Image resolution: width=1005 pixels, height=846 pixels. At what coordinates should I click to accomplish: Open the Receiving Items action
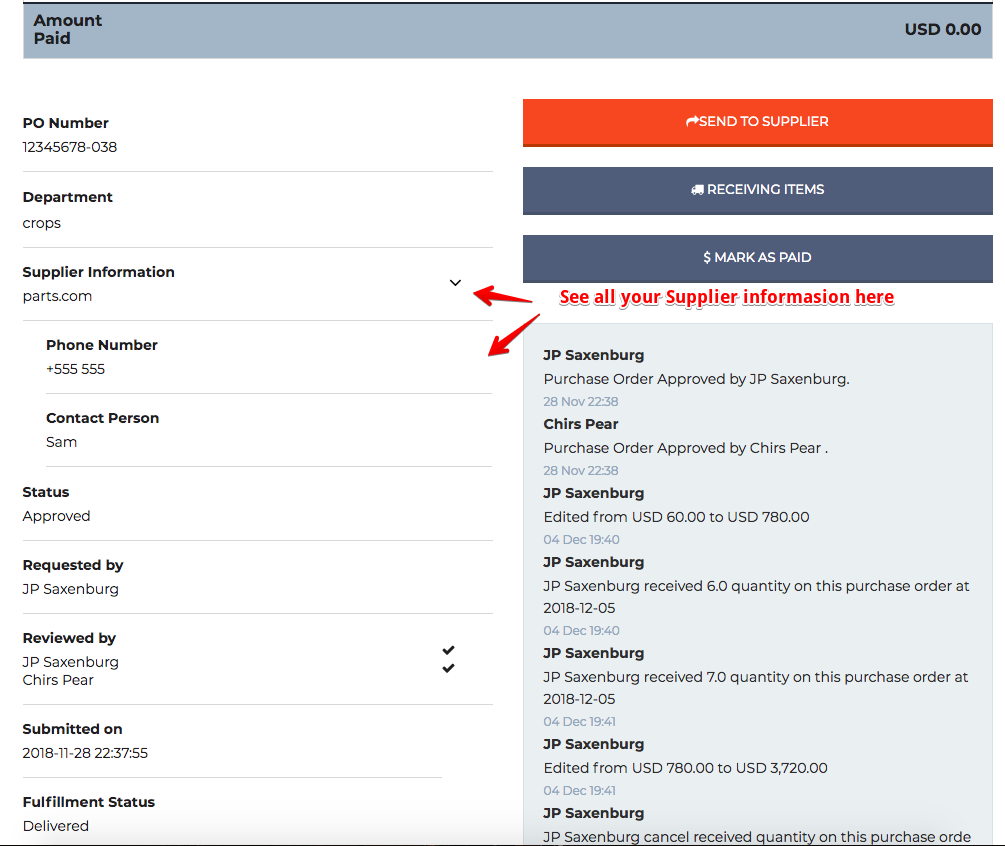[758, 190]
